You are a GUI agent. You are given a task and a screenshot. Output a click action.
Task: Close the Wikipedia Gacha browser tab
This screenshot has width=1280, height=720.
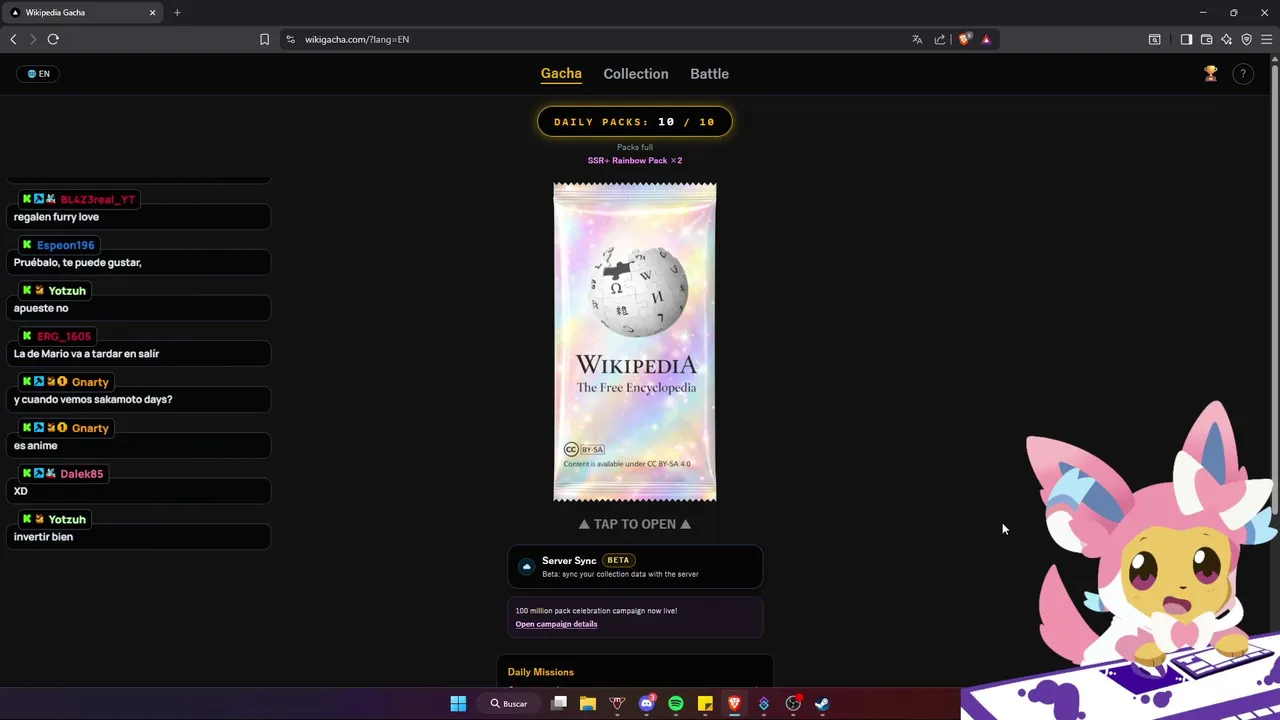pos(152,12)
